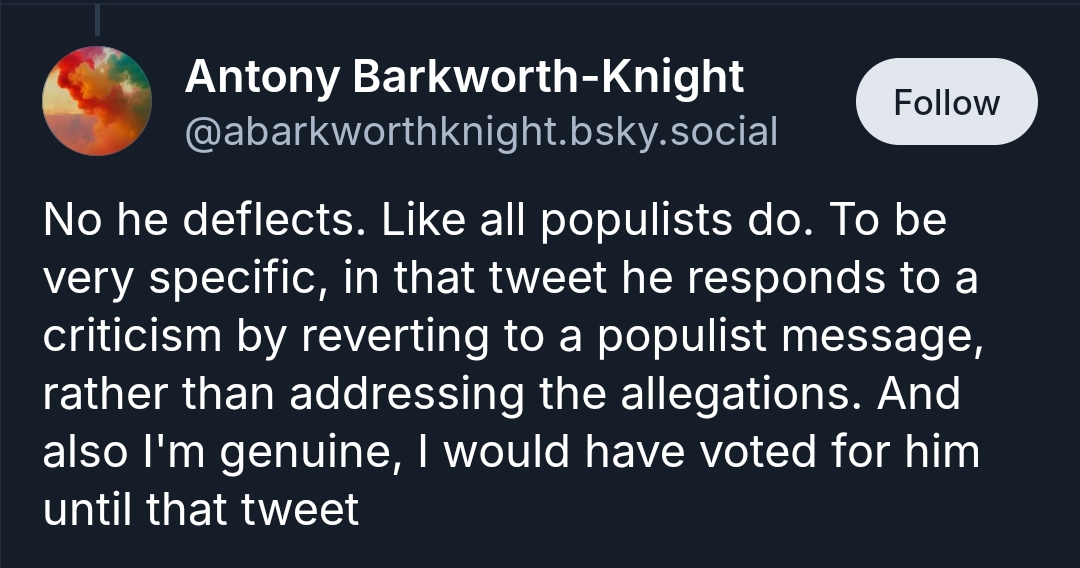Click the word "criticism" in the post
1080x568 pixels.
tap(131, 336)
